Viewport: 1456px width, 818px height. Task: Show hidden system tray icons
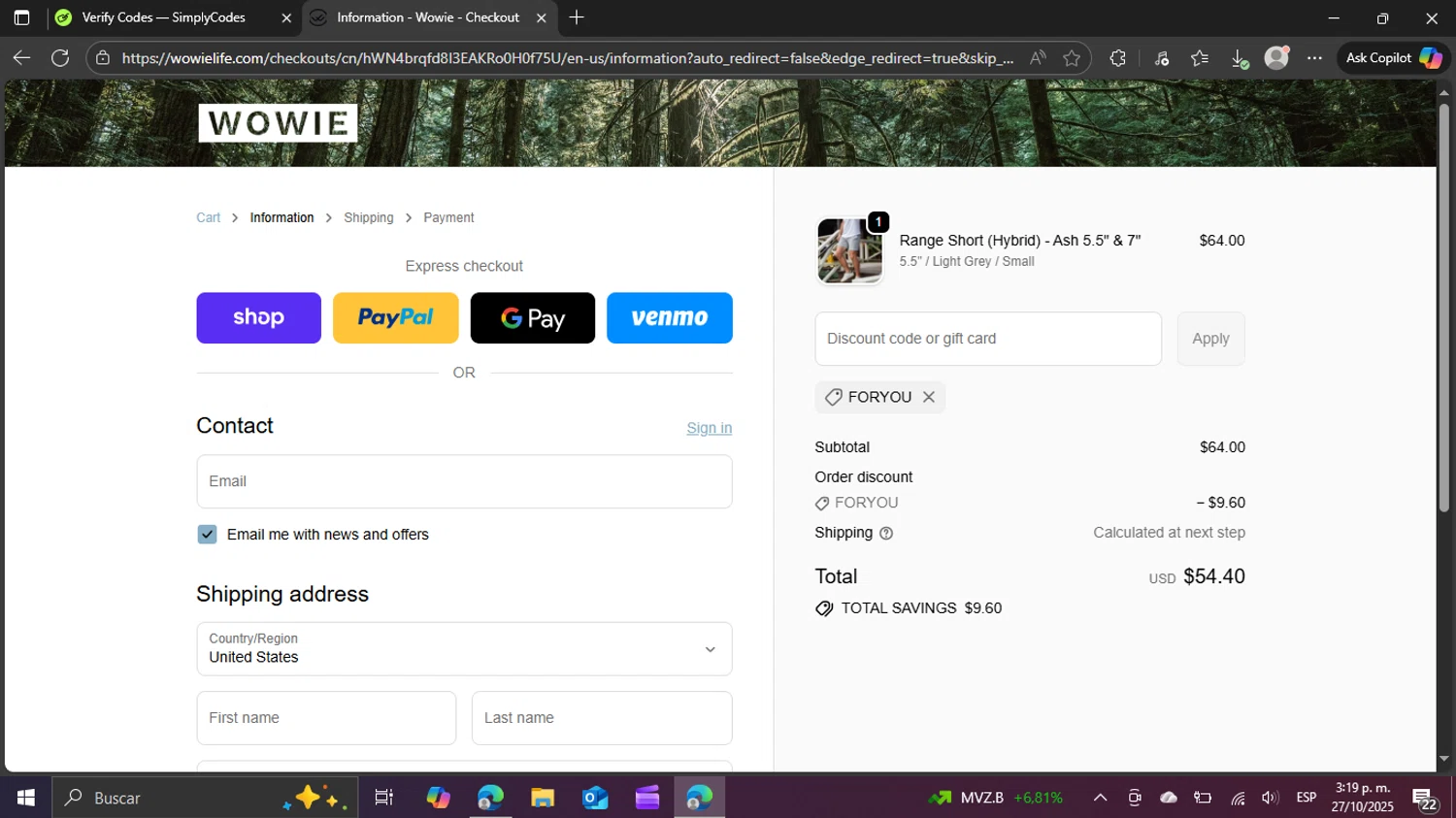tap(1100, 798)
